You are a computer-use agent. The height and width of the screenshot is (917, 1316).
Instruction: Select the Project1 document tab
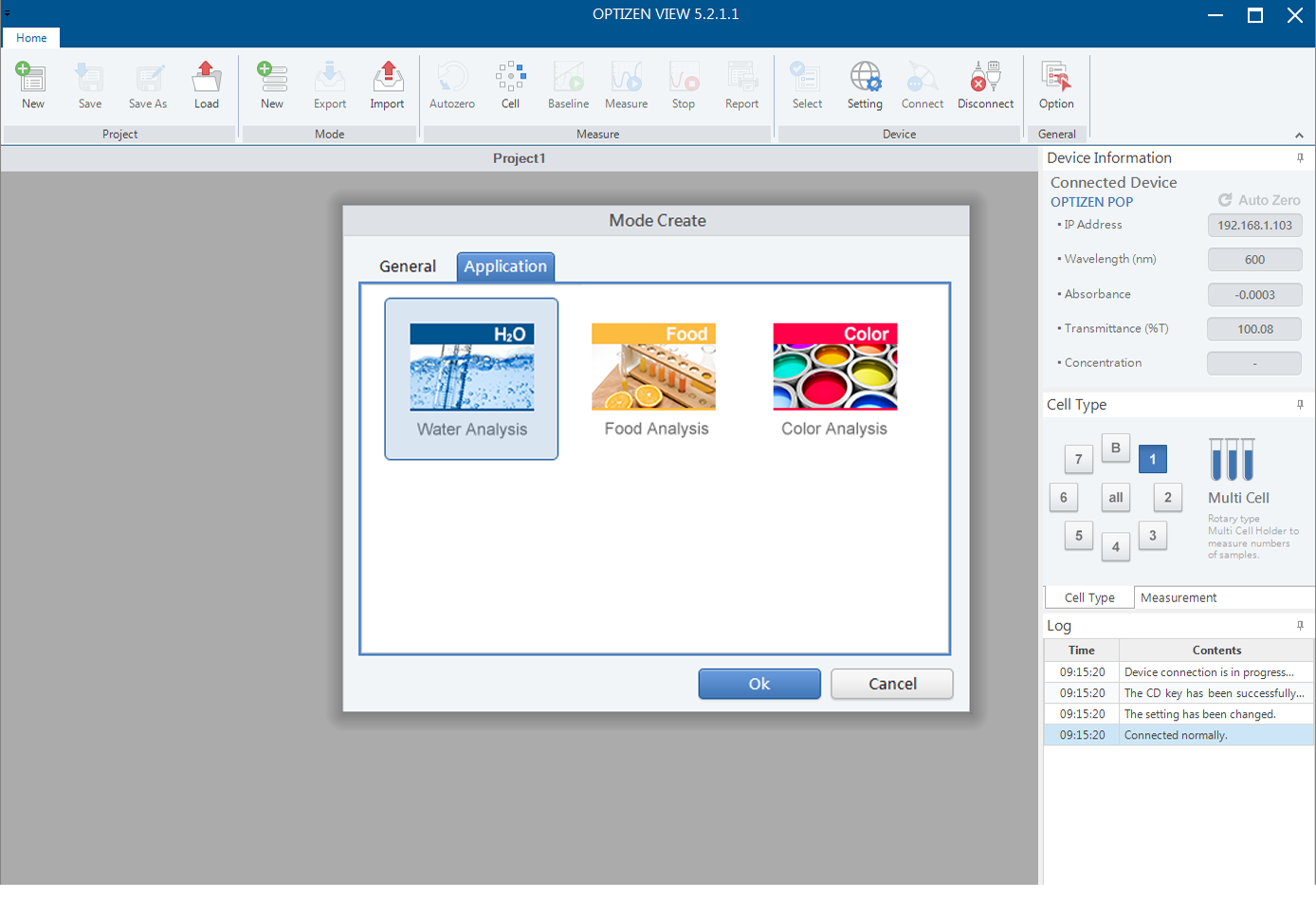pos(519,158)
